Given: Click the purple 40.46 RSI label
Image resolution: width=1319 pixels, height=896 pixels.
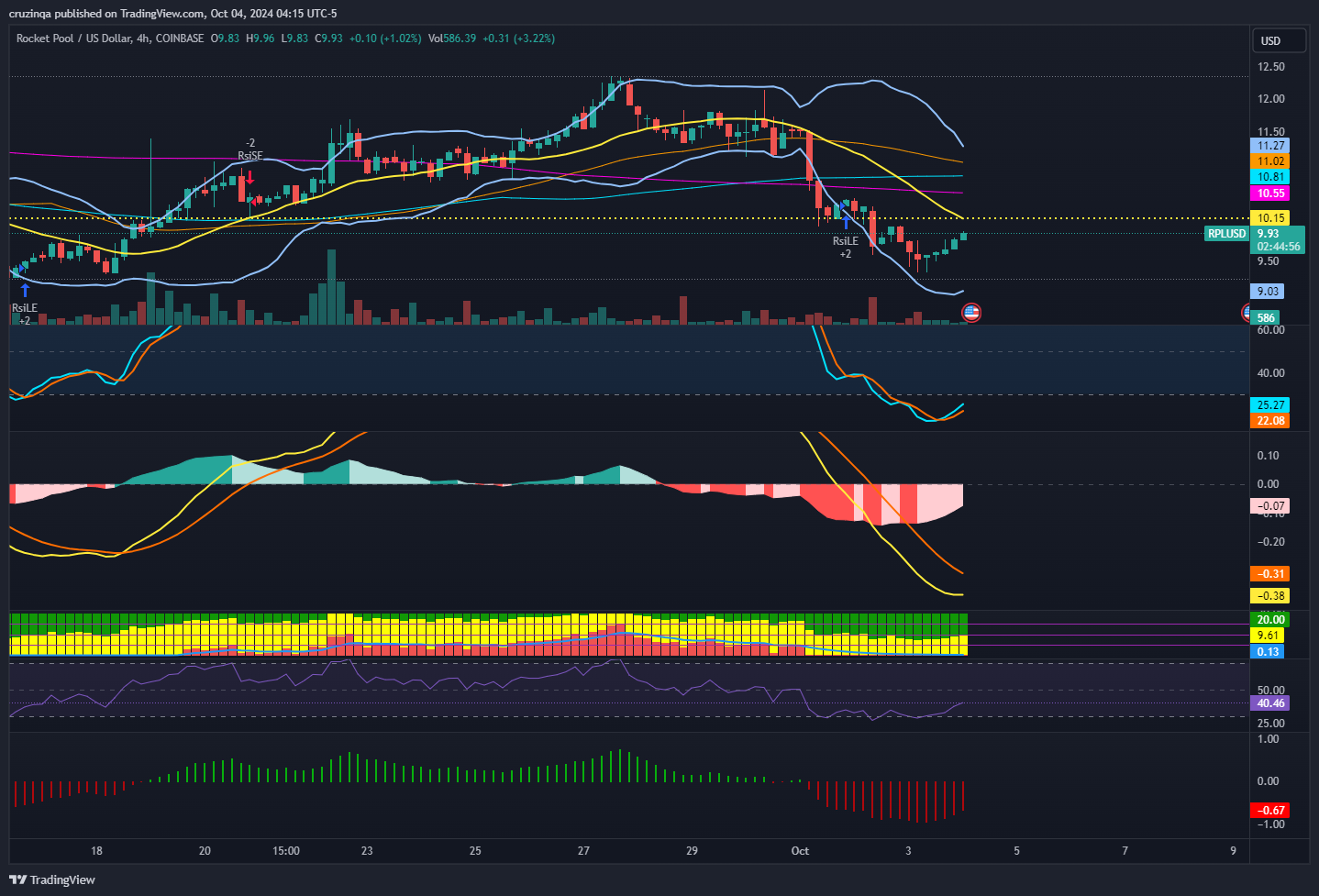Looking at the screenshot, I should pos(1270,703).
